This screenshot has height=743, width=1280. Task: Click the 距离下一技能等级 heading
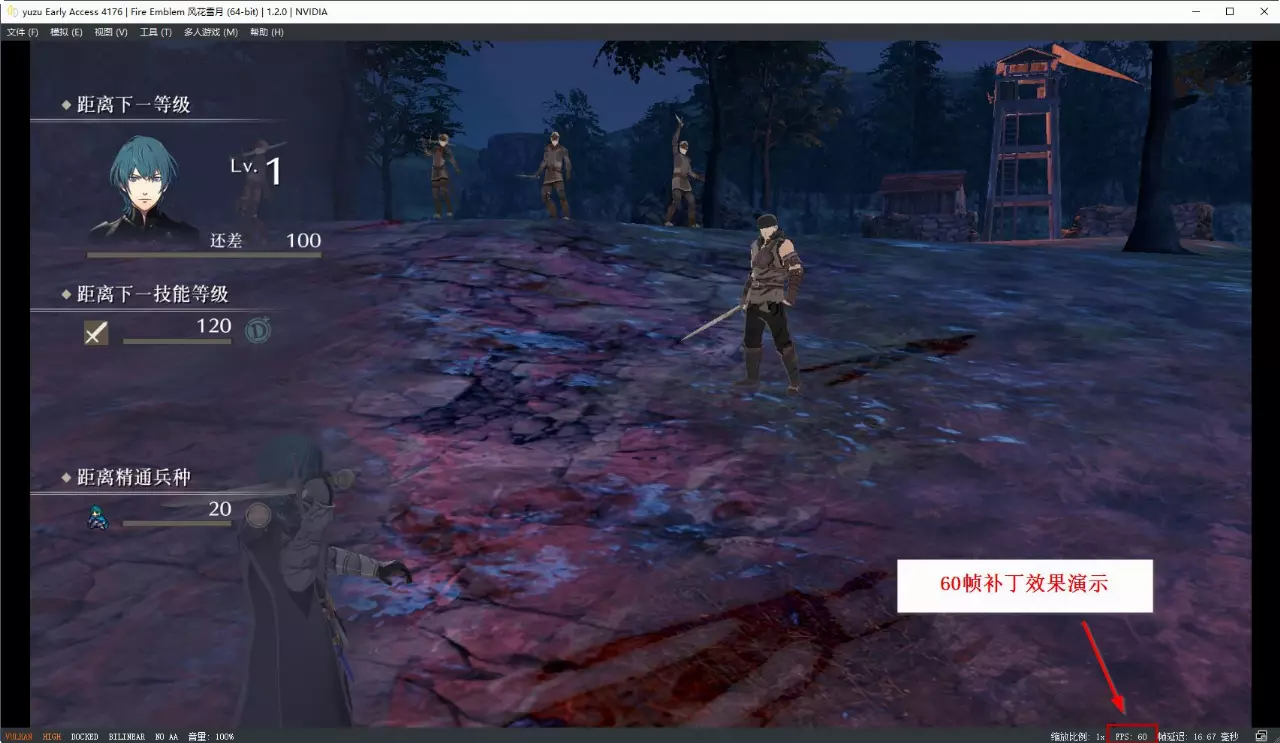click(x=153, y=294)
